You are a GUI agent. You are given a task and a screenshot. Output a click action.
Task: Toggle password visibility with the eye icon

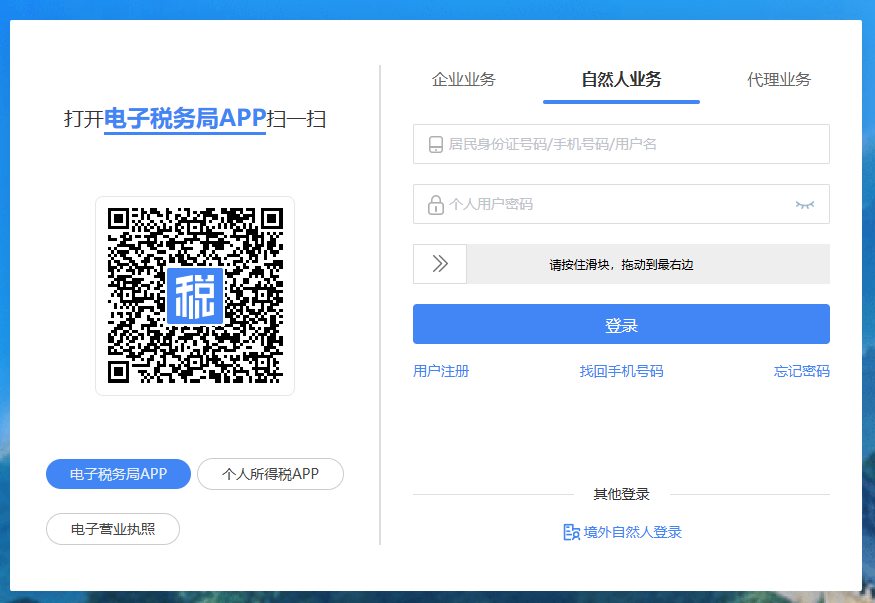(x=804, y=204)
